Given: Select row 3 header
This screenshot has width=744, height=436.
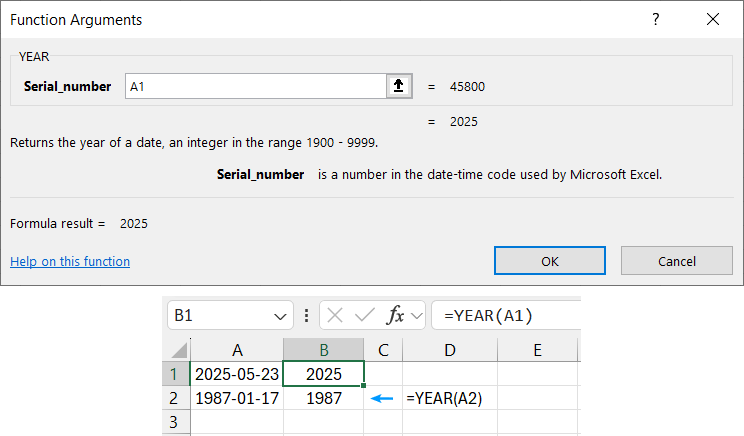Looking at the screenshot, I should (x=176, y=422).
